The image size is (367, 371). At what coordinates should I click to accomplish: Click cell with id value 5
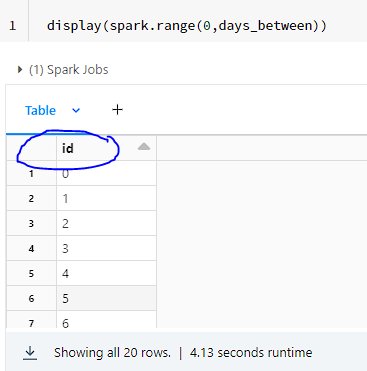click(x=106, y=298)
